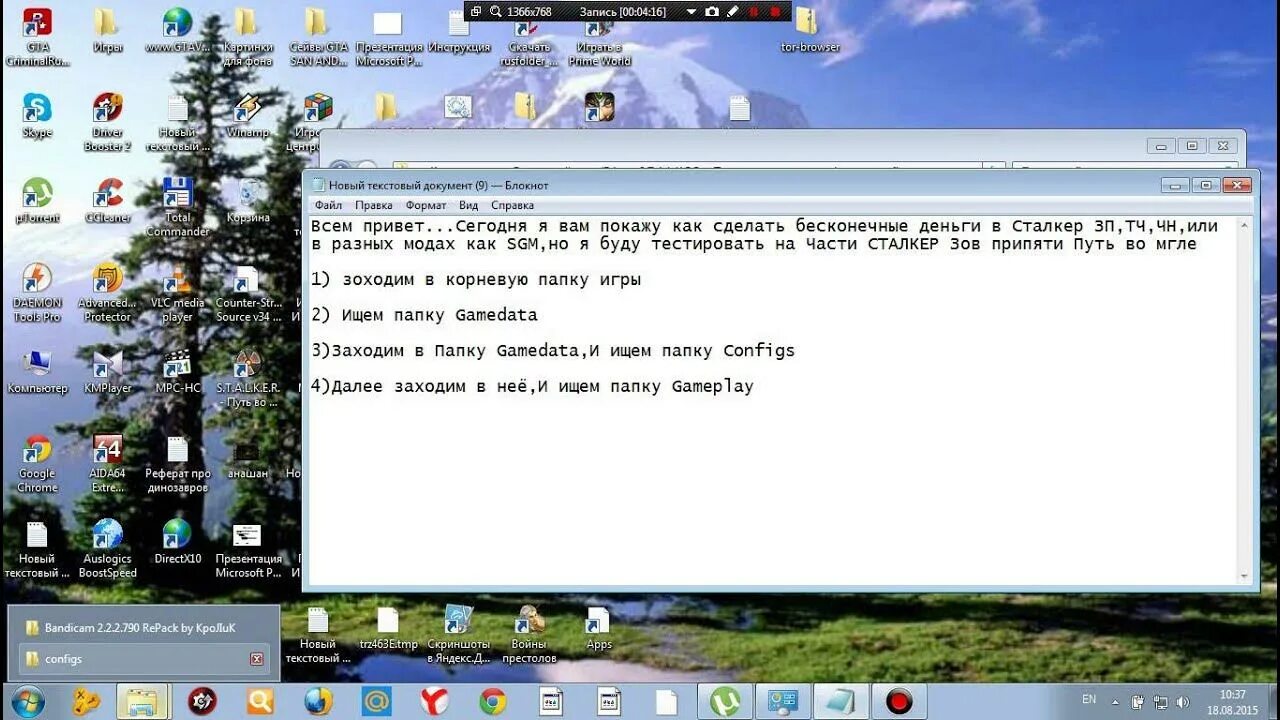Switch to the Bandicam red record taskbar button

(x=898, y=701)
